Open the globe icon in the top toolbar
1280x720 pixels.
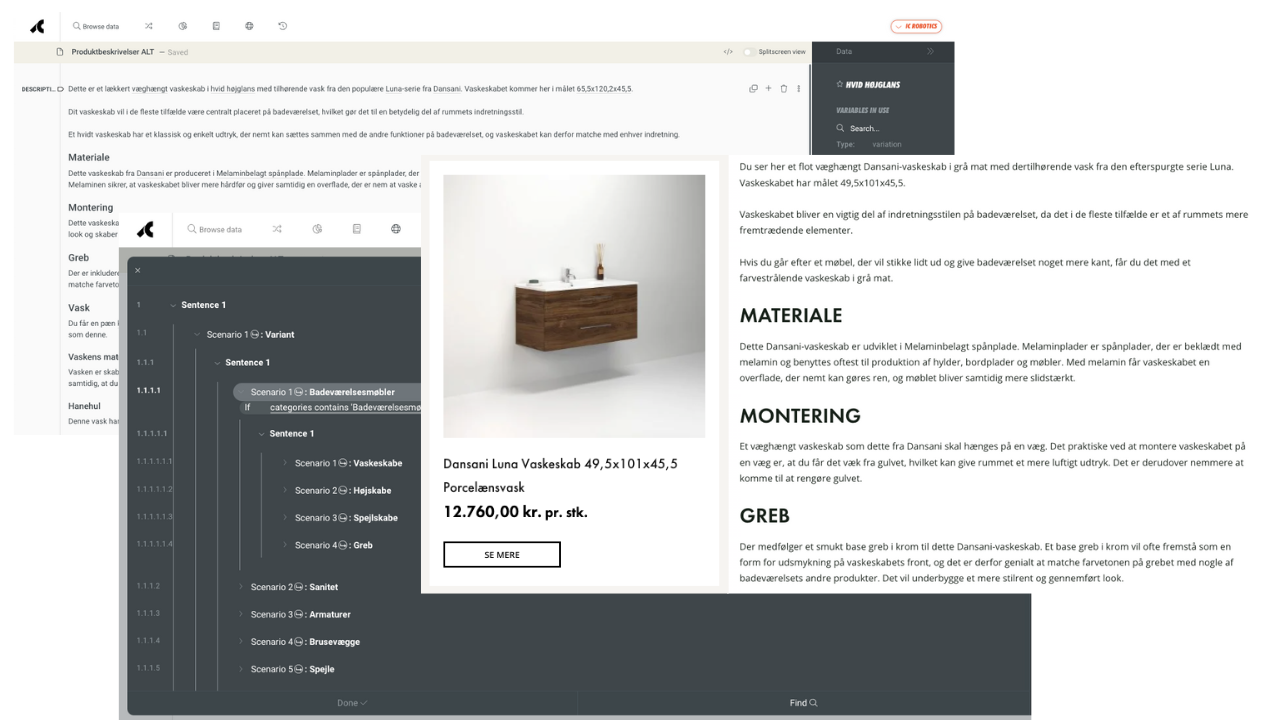[249, 26]
